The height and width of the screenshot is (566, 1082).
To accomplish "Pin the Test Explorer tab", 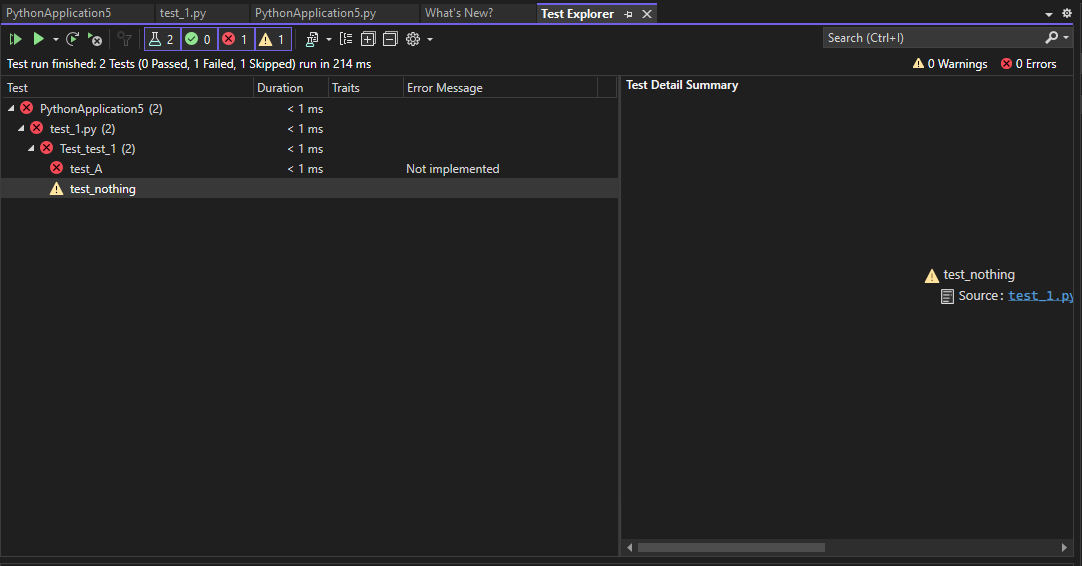I will tap(628, 14).
